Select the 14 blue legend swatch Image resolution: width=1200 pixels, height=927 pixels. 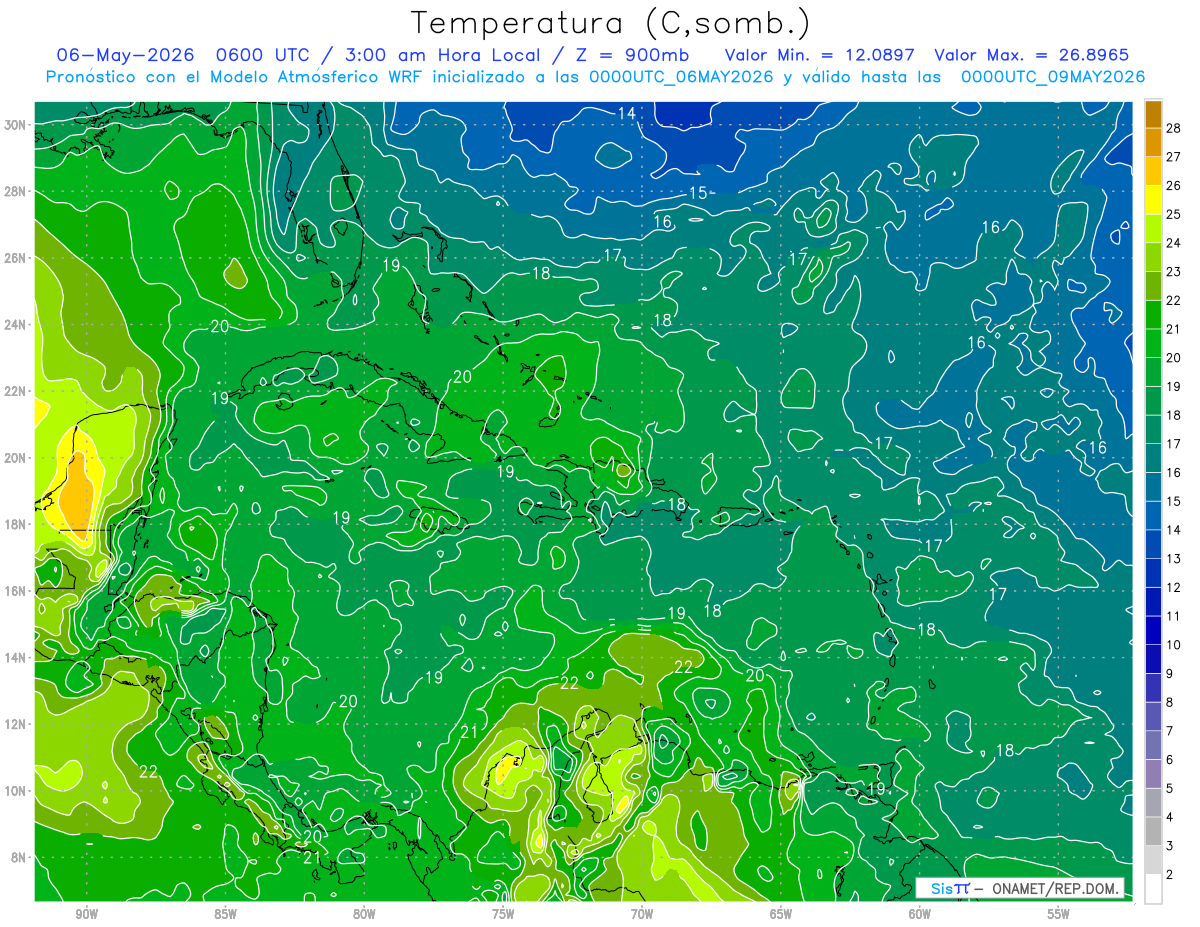click(1153, 516)
